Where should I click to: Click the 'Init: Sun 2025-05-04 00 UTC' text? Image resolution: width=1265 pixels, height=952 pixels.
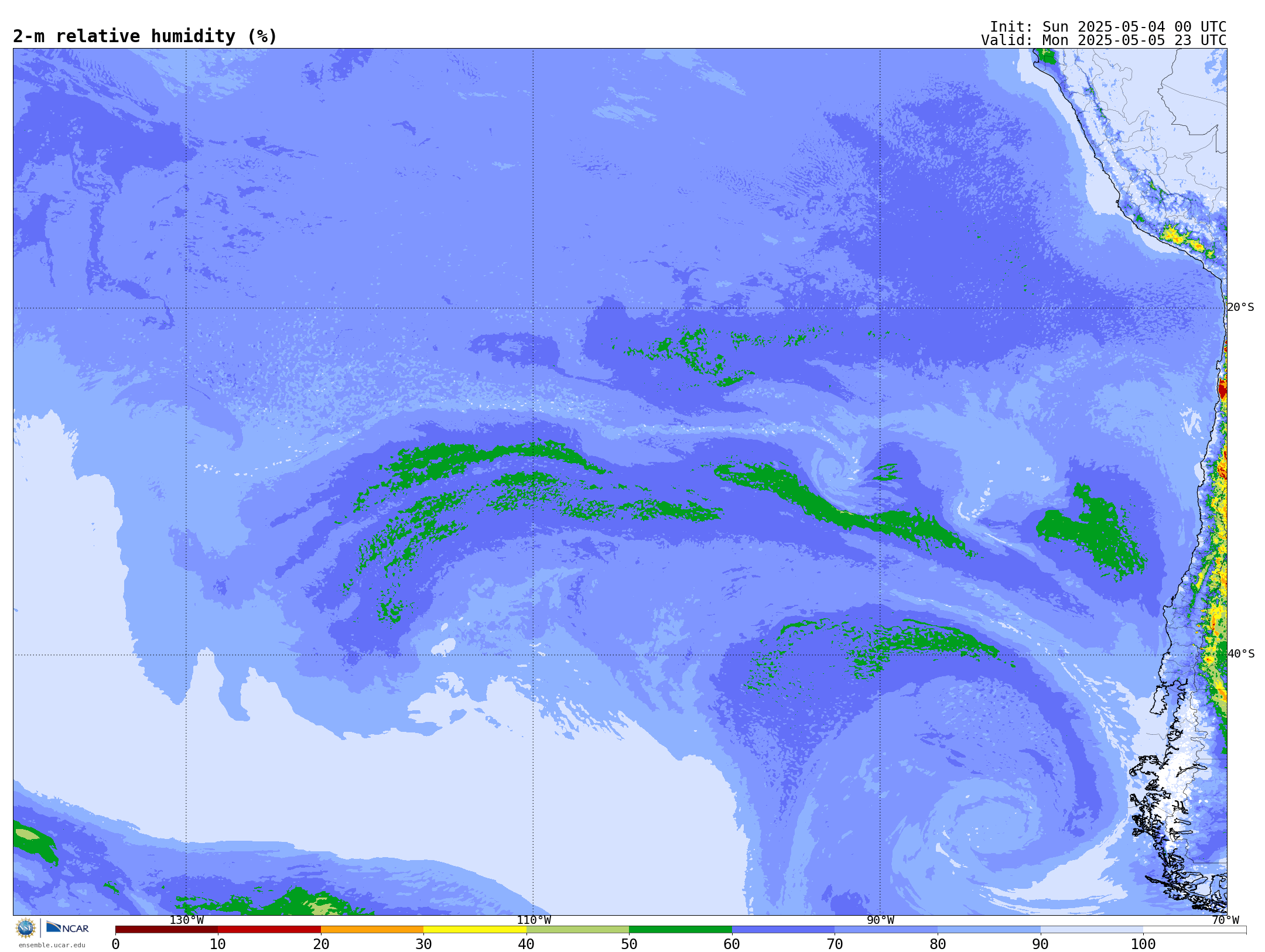1108,27
